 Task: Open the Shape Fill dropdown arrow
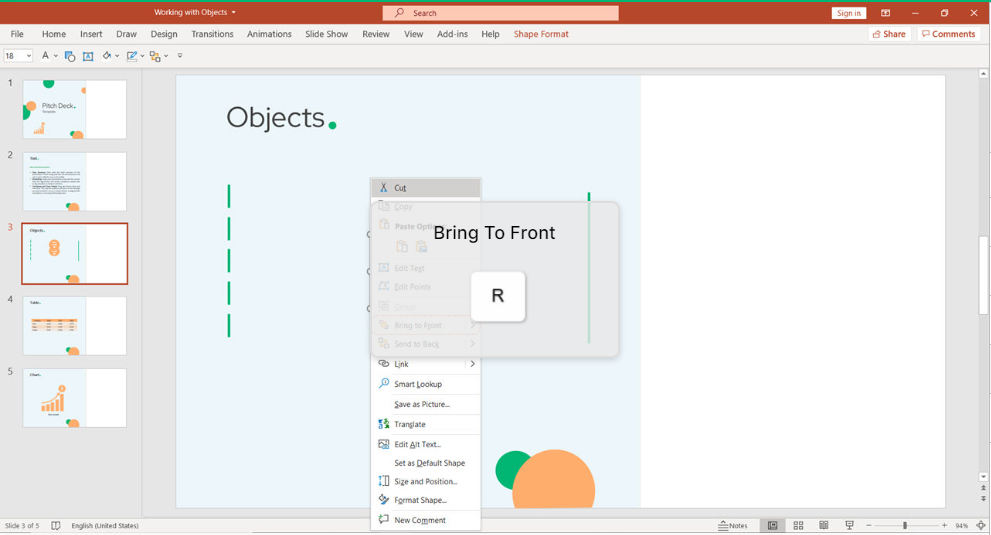pyautogui.click(x=117, y=56)
